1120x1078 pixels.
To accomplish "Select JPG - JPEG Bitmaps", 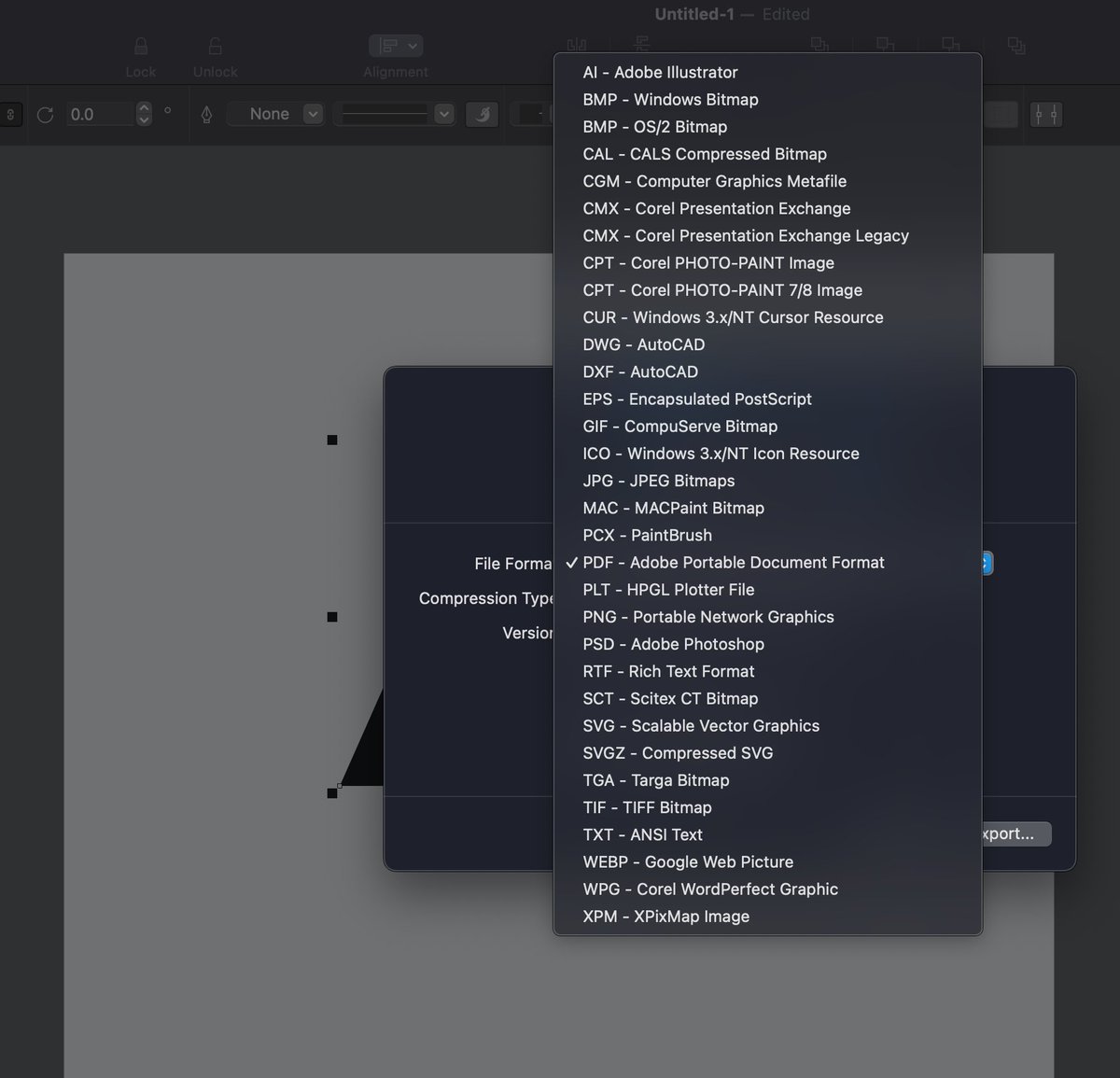I will point(767,481).
